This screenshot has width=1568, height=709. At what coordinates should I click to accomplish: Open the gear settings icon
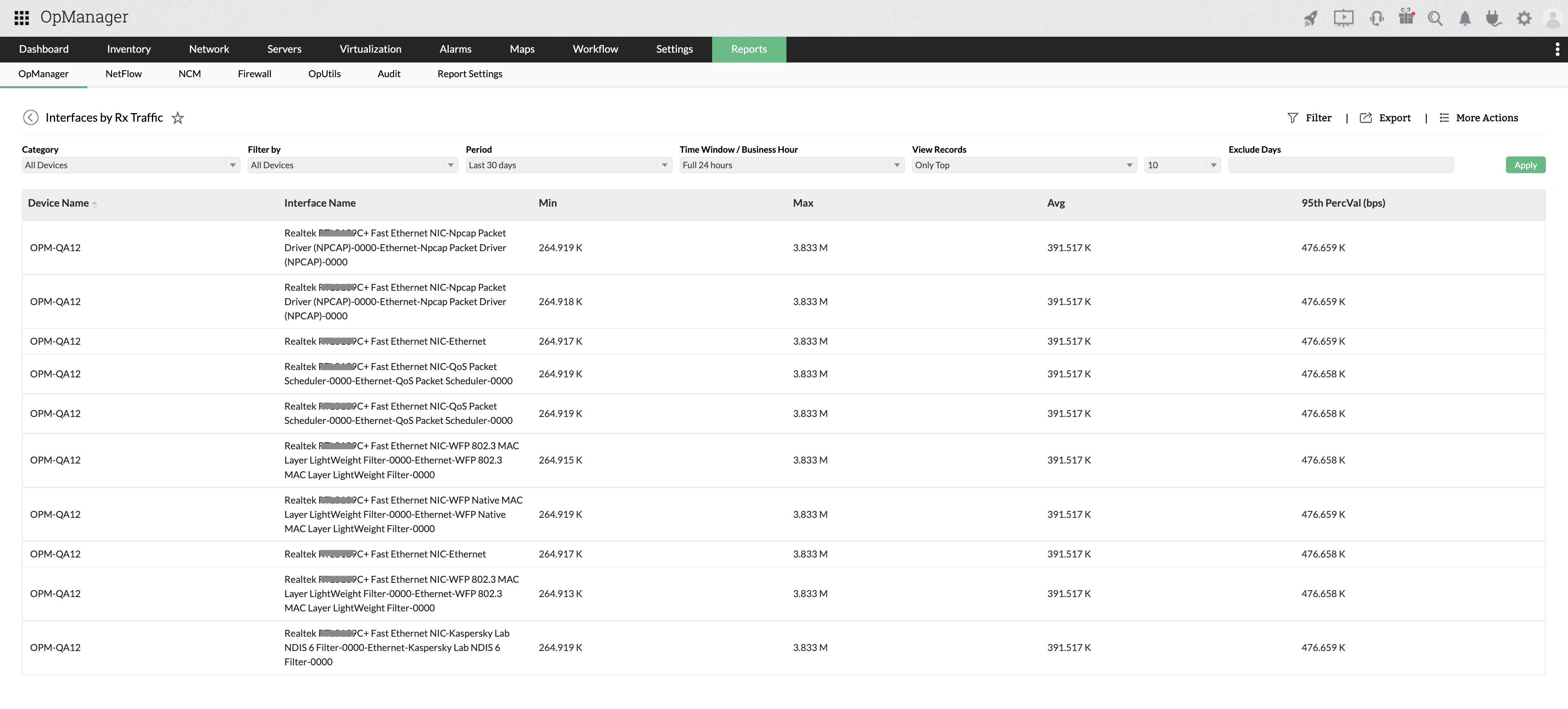tap(1523, 18)
